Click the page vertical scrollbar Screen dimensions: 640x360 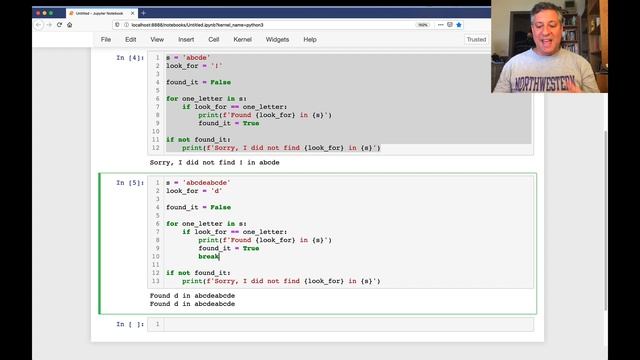coord(605,220)
